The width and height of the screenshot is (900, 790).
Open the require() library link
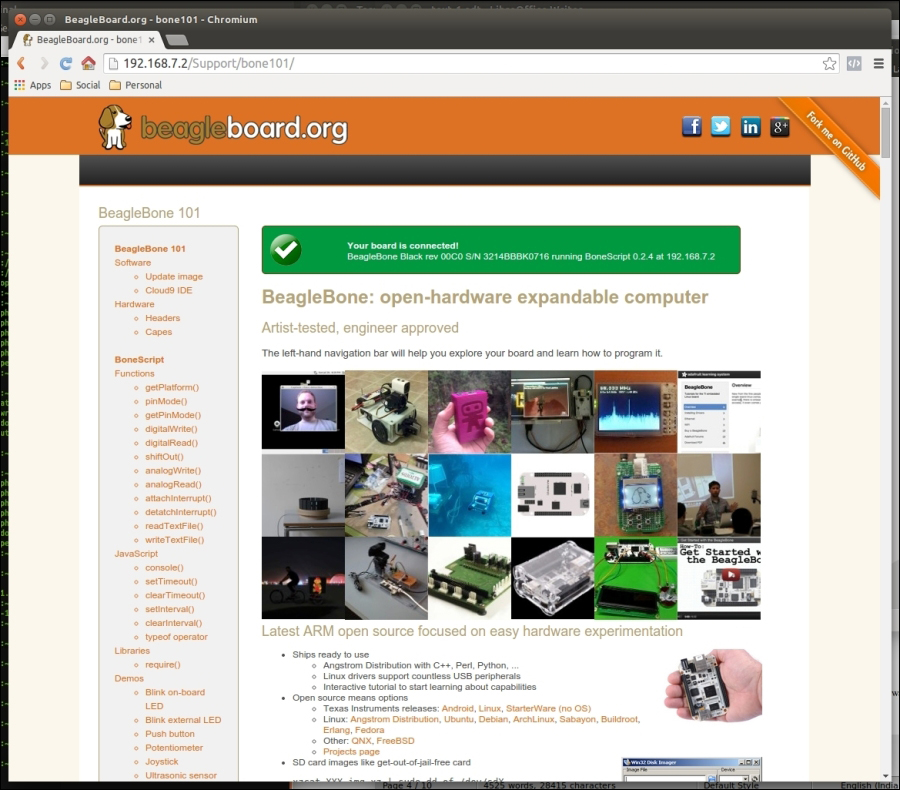coord(162,664)
